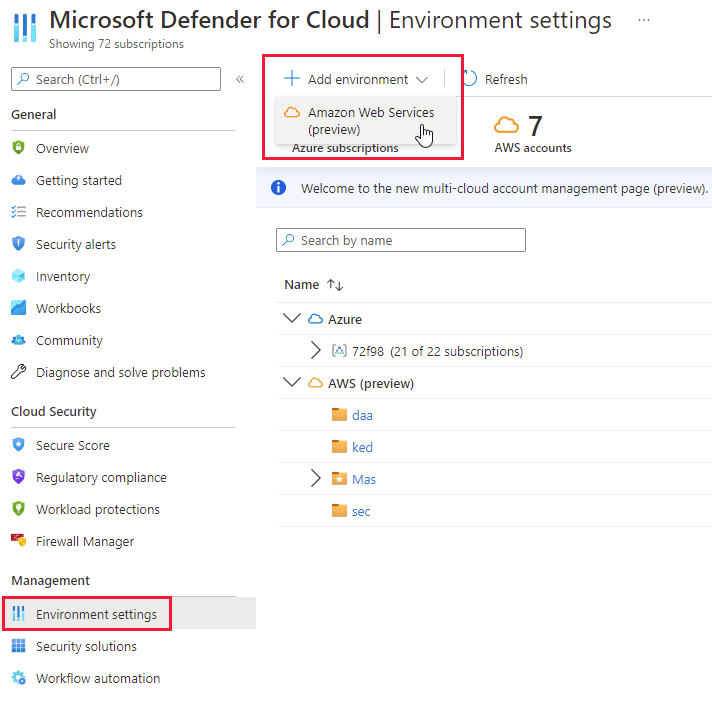The width and height of the screenshot is (712, 717).
Task: Open Security solutions page
Action: click(86, 646)
